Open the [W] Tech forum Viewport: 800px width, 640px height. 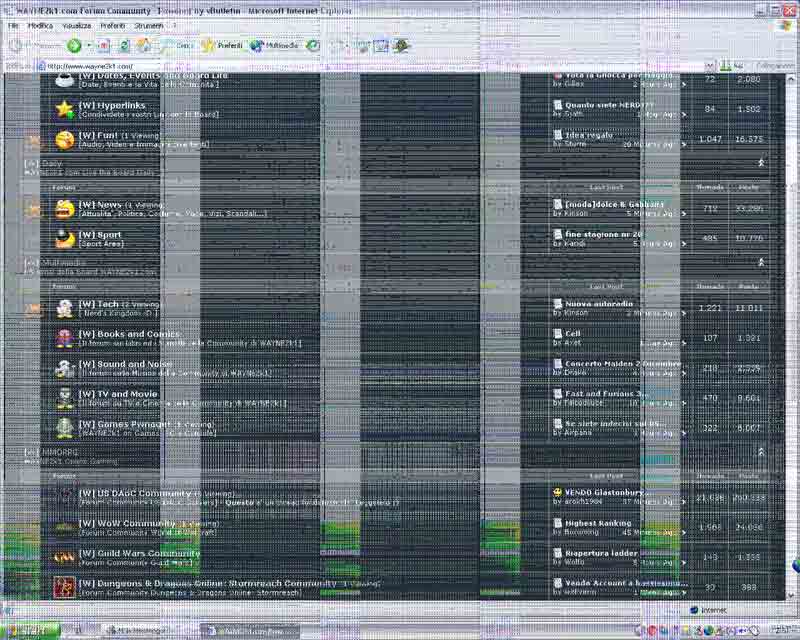coord(98,304)
